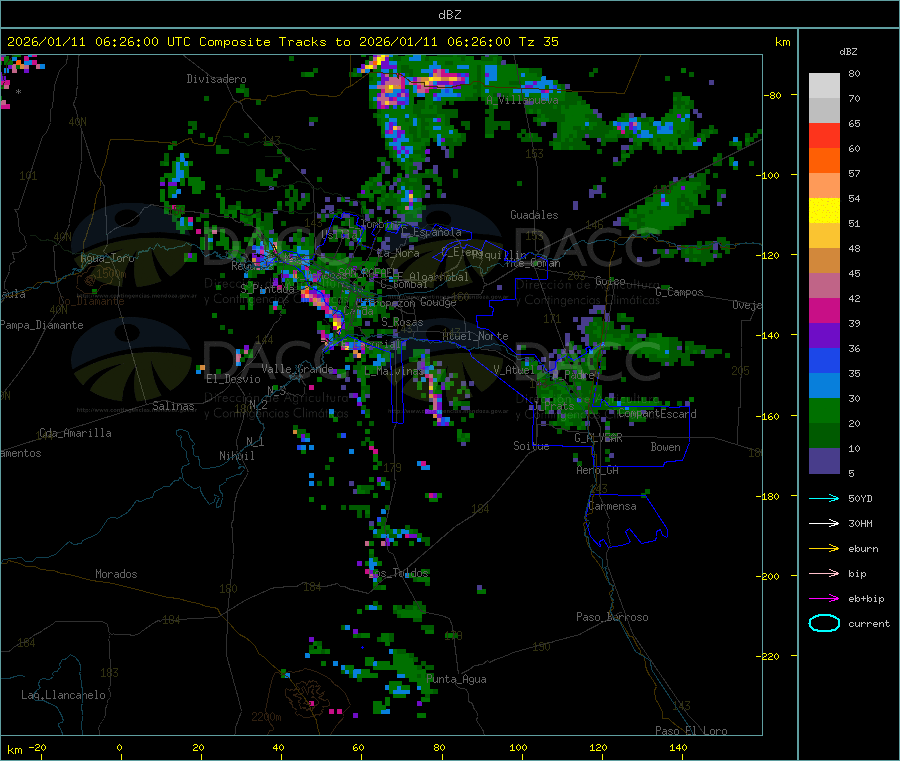Click the 'S_Rosas' map label
Screen dimensions: 900x761
tap(402, 323)
